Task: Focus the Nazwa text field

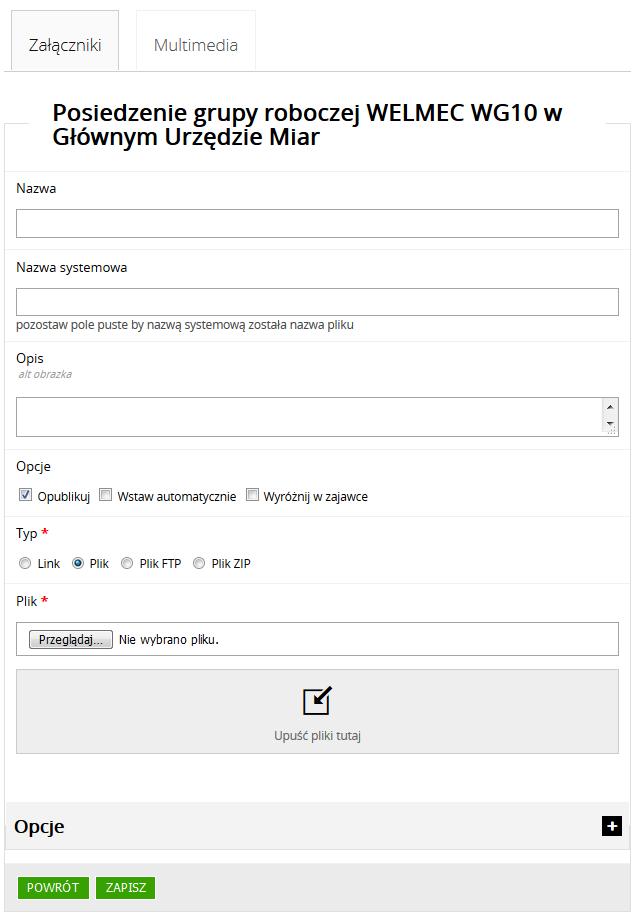Action: click(x=317, y=224)
